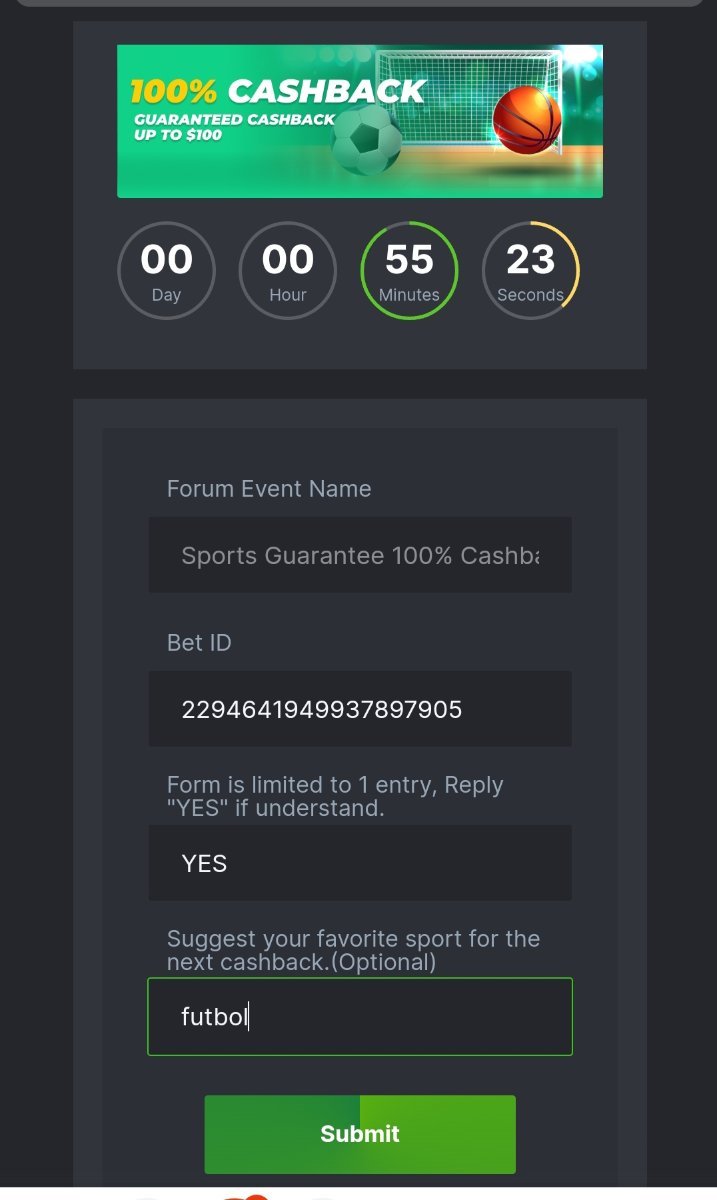Click the soccer ball in the cashback banner
Image resolution: width=717 pixels, height=1200 pixels.
[x=366, y=141]
